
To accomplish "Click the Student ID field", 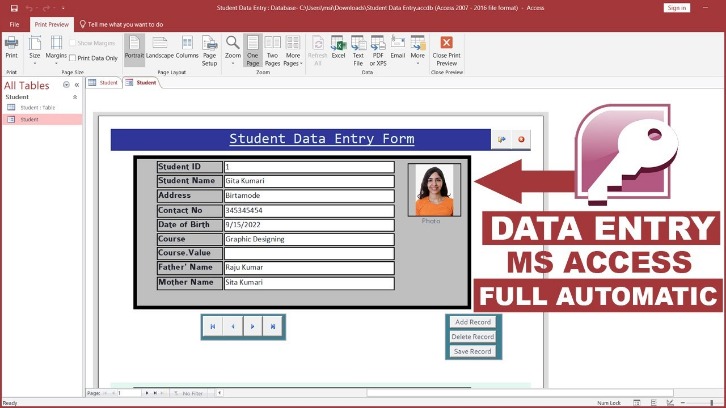I will coord(309,167).
